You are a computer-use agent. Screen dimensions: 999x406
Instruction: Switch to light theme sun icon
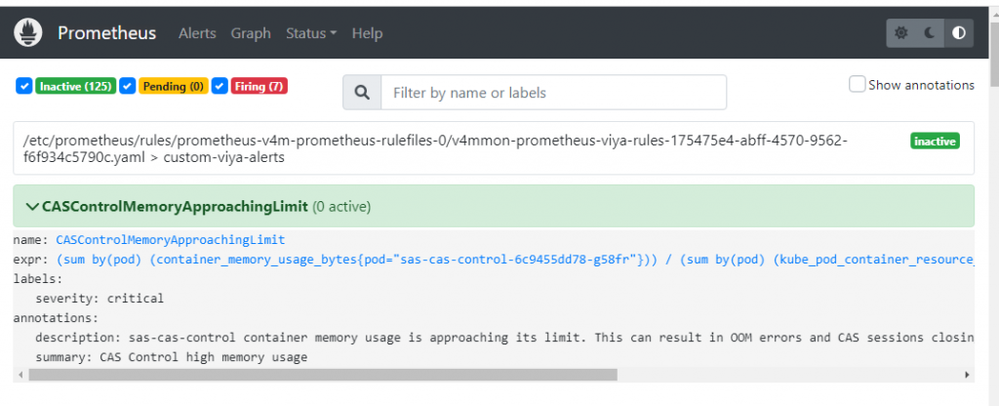click(901, 33)
